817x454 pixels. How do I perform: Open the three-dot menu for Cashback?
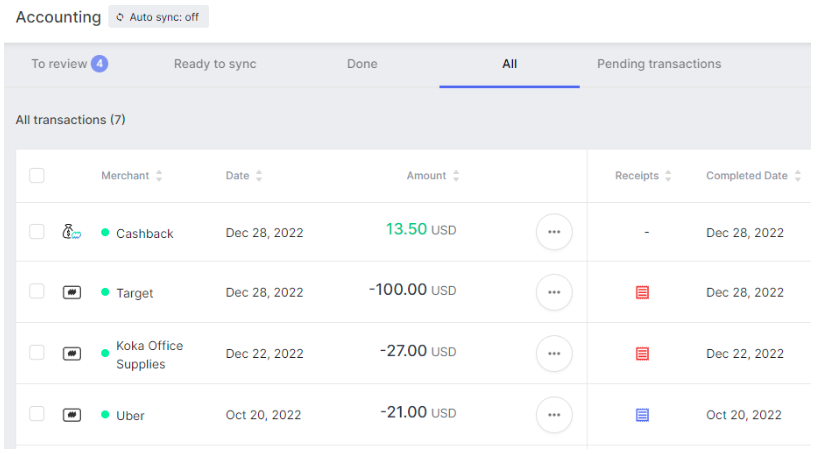pyautogui.click(x=554, y=232)
